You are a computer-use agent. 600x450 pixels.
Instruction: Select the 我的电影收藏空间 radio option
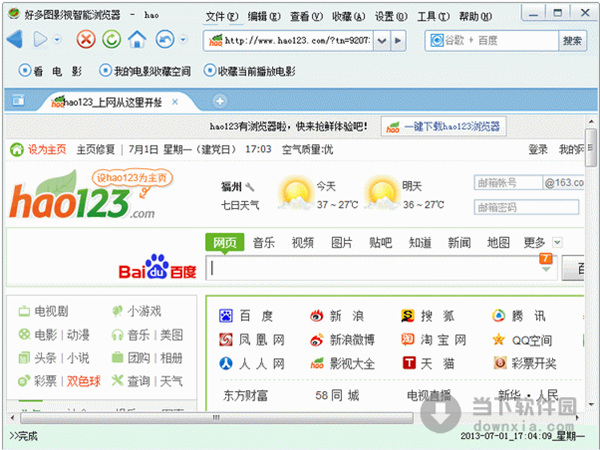tap(105, 70)
